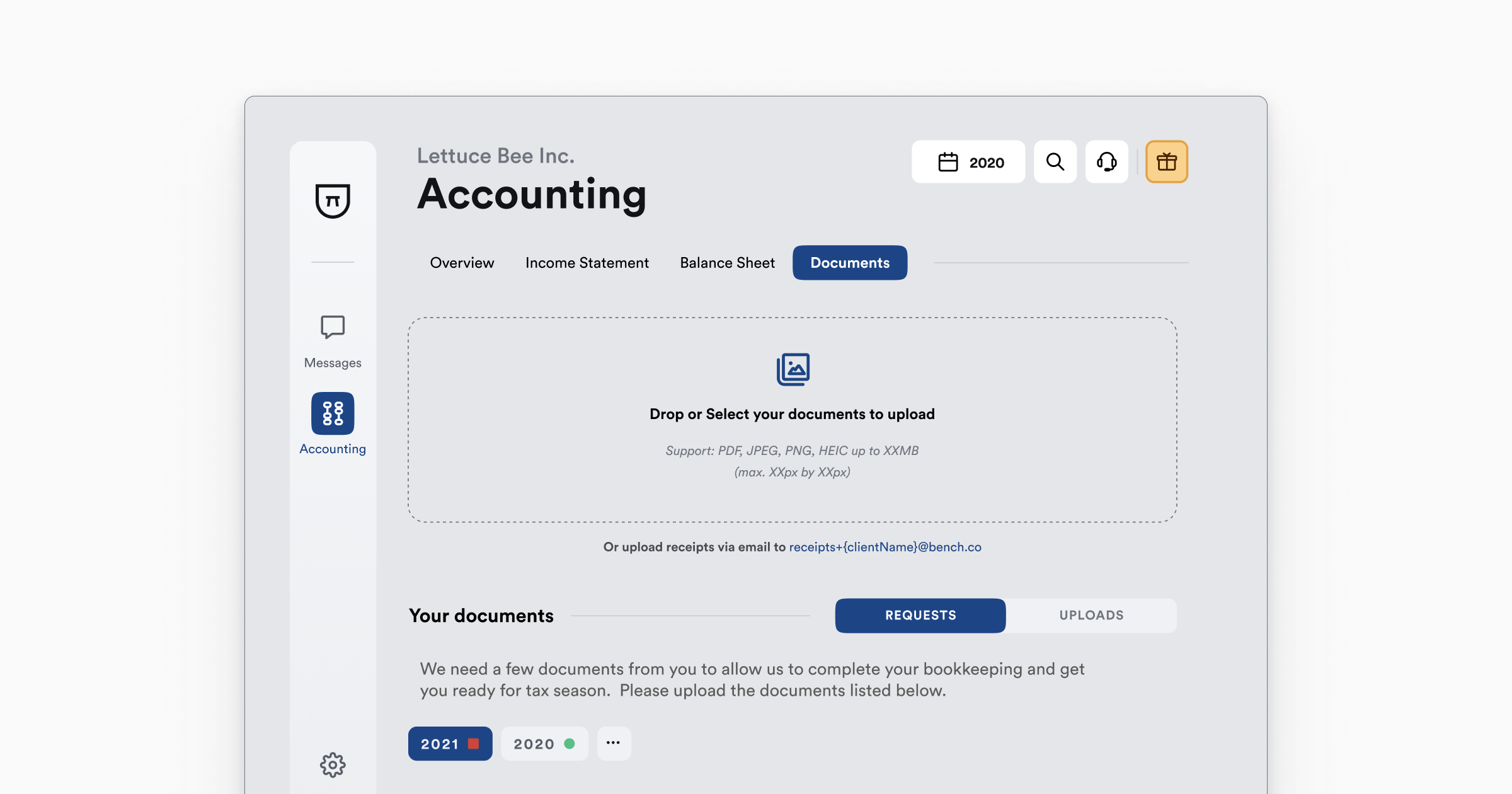1512x794 pixels.
Task: Go to the Overview tab
Action: [462, 263]
